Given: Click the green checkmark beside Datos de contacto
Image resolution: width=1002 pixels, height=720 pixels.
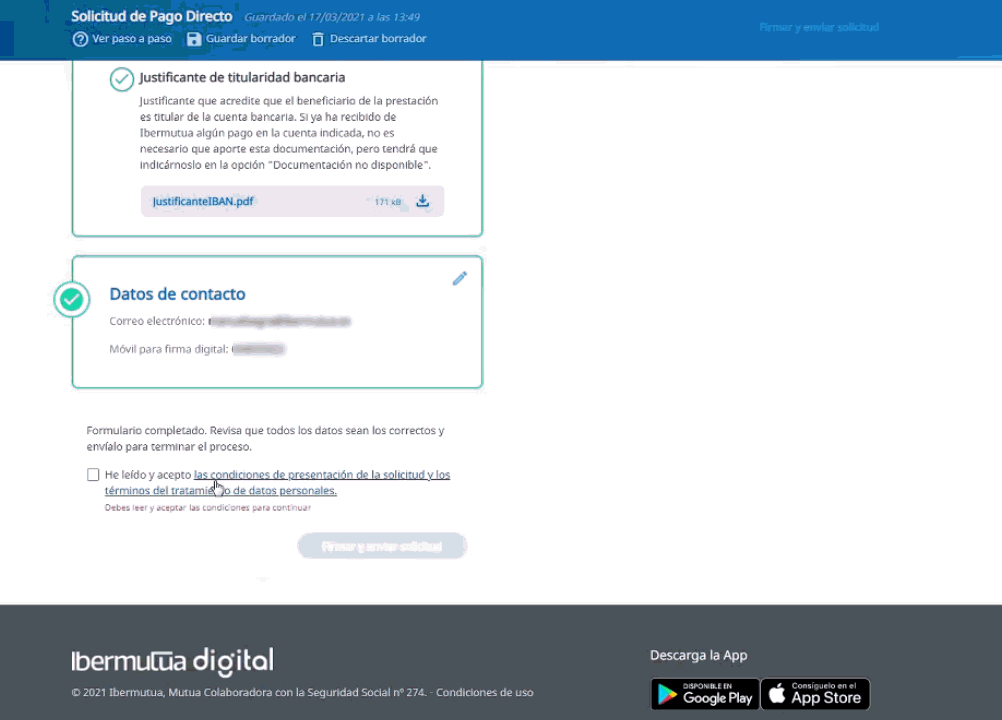Looking at the screenshot, I should click(x=71, y=299).
